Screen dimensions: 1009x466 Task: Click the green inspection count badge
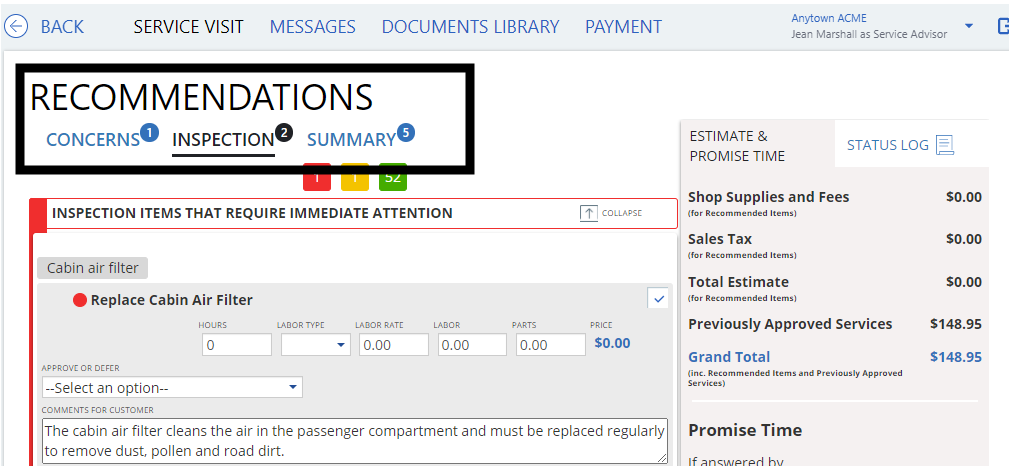coord(393,178)
